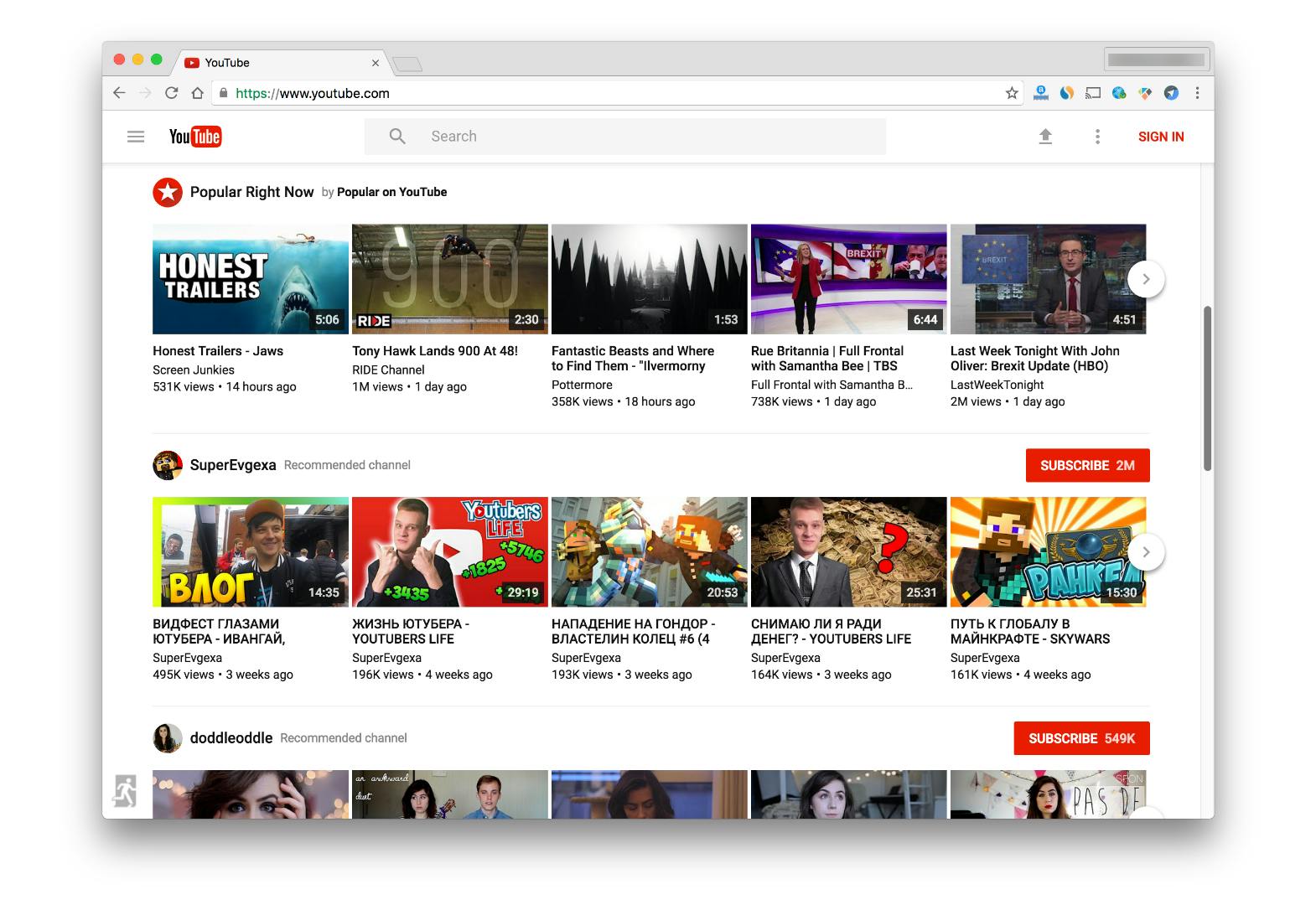The height and width of the screenshot is (905, 1316).
Task: Go back with the browser back arrow
Action: pyautogui.click(x=119, y=93)
